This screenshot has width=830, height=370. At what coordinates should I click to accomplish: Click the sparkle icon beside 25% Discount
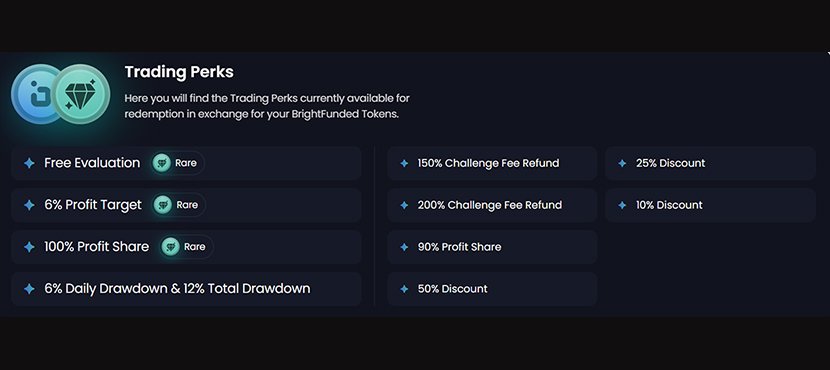[622, 164]
